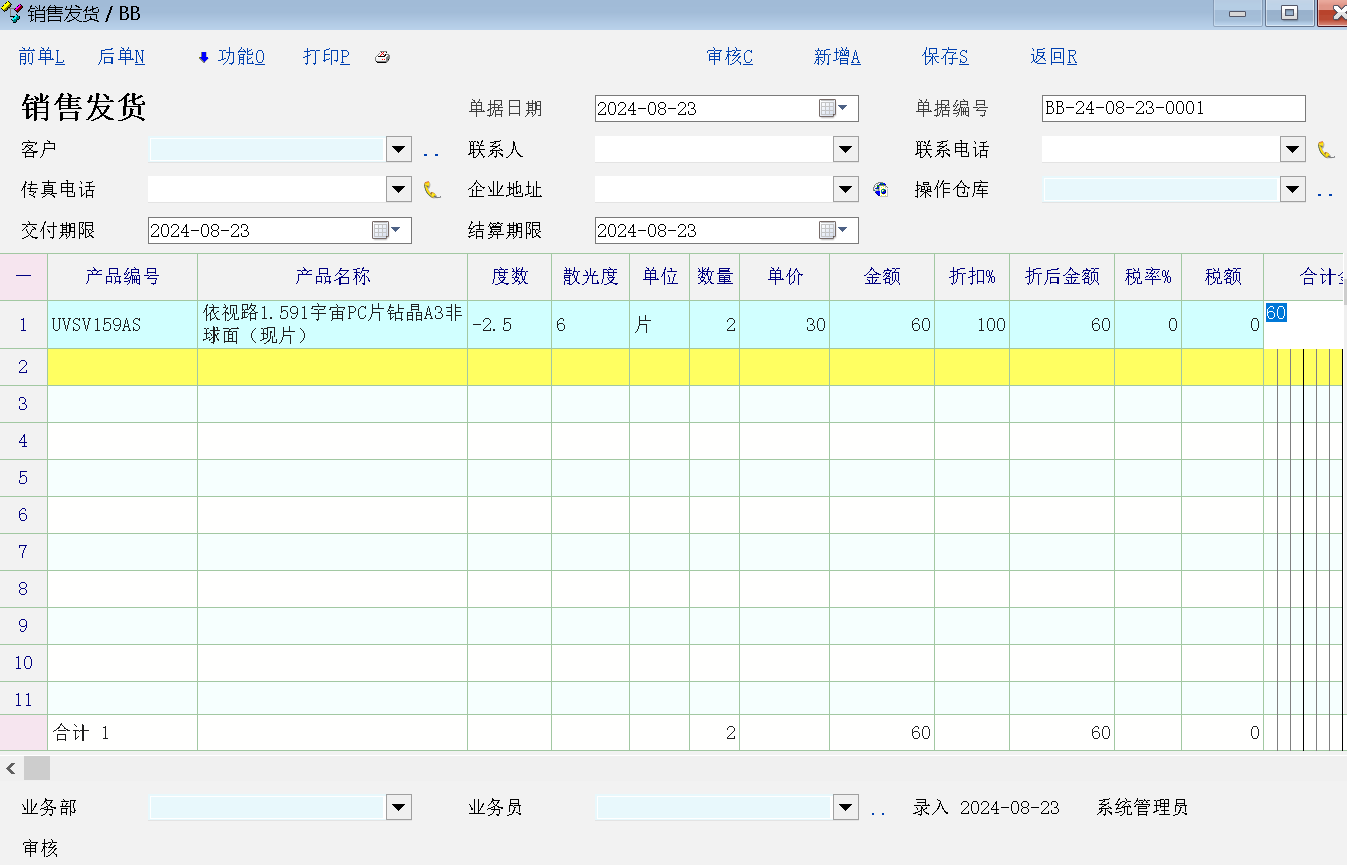Expand the 客户 dropdown list
Screen dimensions: 1347x865
click(x=399, y=150)
